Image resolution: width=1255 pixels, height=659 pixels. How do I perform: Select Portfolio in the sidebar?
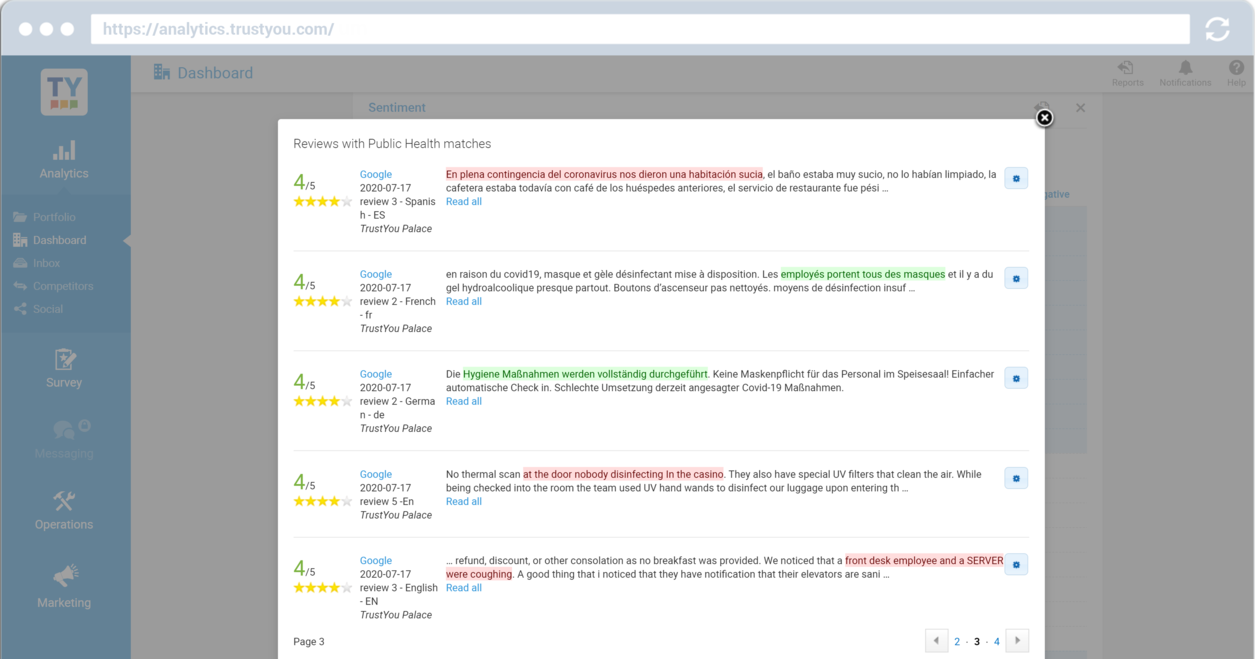pos(54,217)
